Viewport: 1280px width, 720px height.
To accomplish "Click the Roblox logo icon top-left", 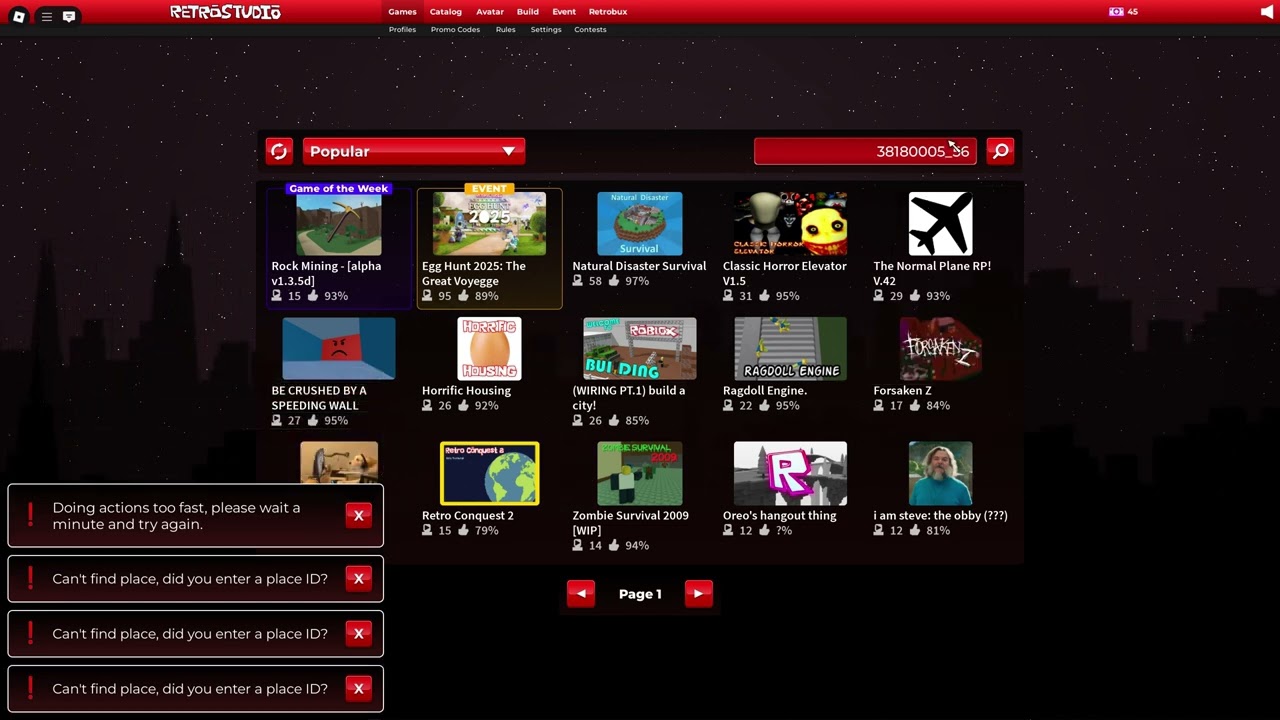I will [x=18, y=16].
